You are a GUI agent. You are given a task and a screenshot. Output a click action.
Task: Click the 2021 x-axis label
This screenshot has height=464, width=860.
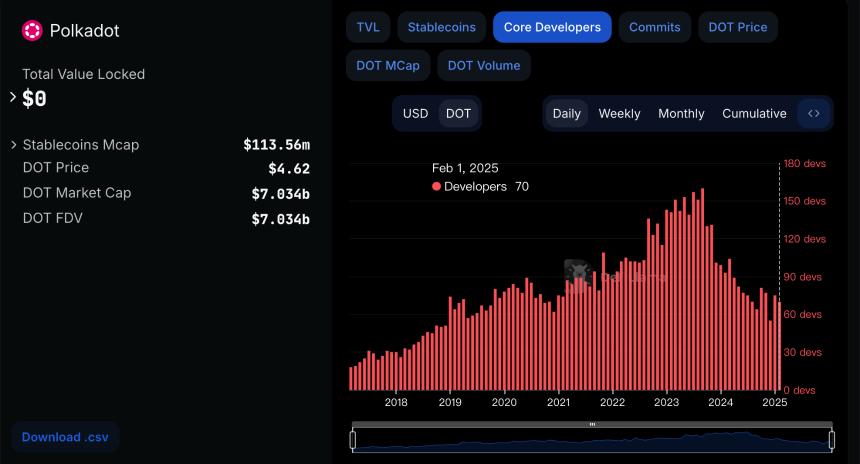pyautogui.click(x=558, y=402)
